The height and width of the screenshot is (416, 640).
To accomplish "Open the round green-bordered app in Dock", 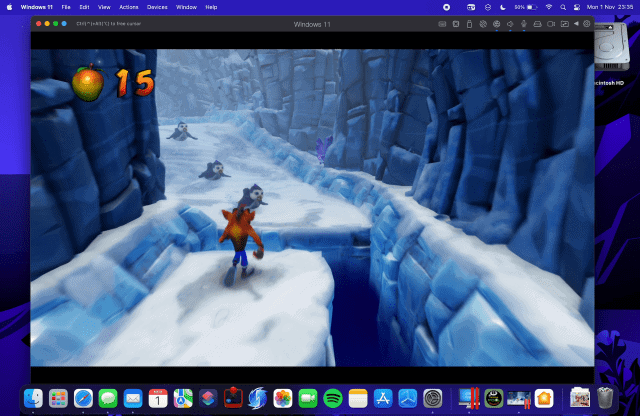I will tap(494, 398).
